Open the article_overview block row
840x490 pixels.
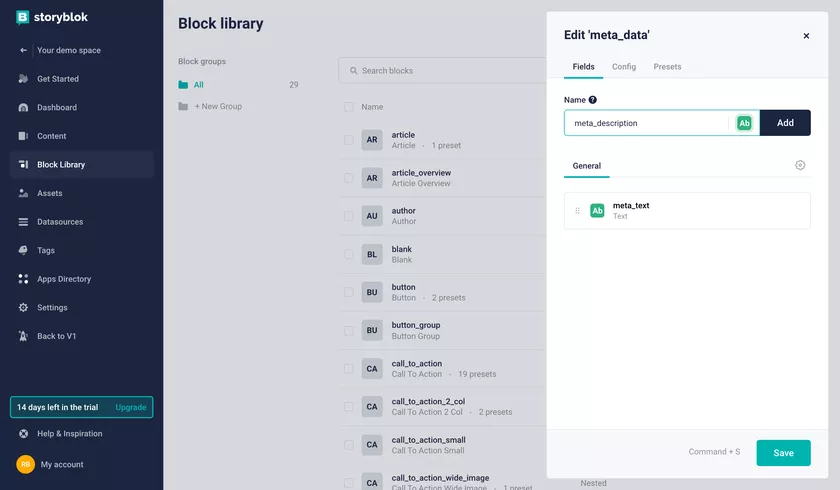[x=442, y=178]
